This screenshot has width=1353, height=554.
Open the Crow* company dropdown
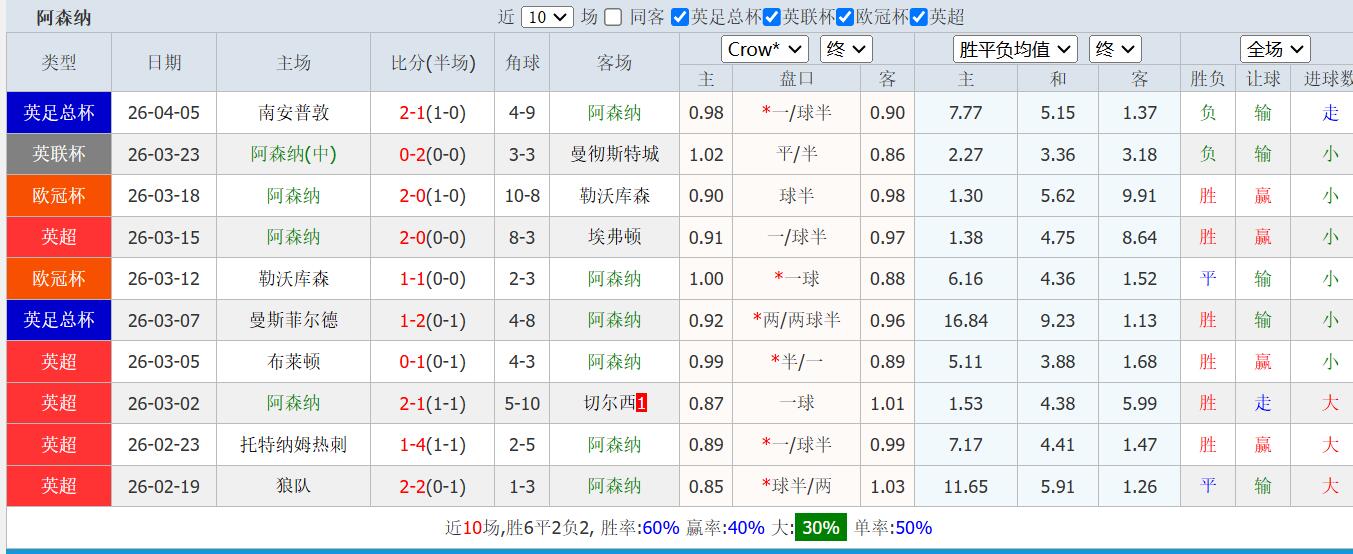764,49
